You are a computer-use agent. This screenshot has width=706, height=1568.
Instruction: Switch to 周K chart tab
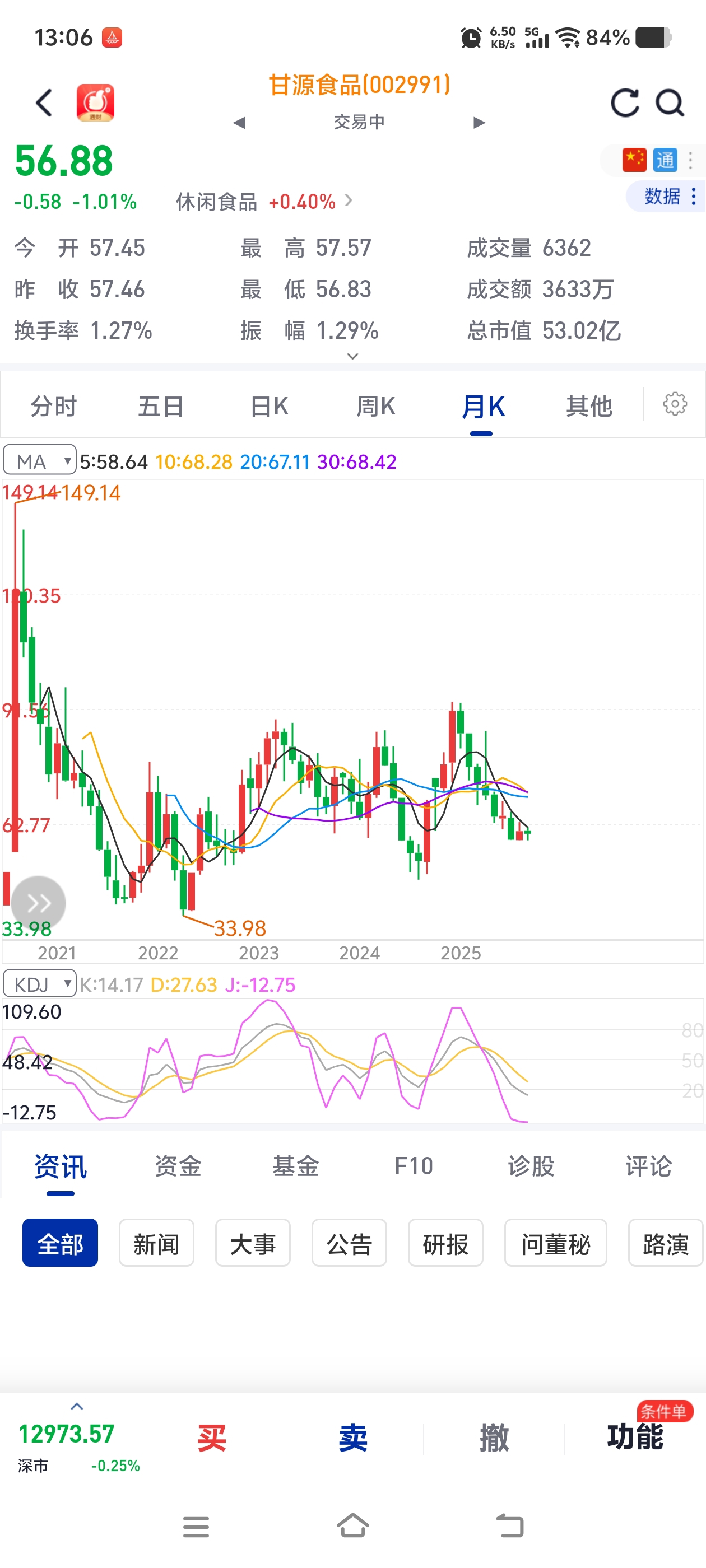pos(376,406)
